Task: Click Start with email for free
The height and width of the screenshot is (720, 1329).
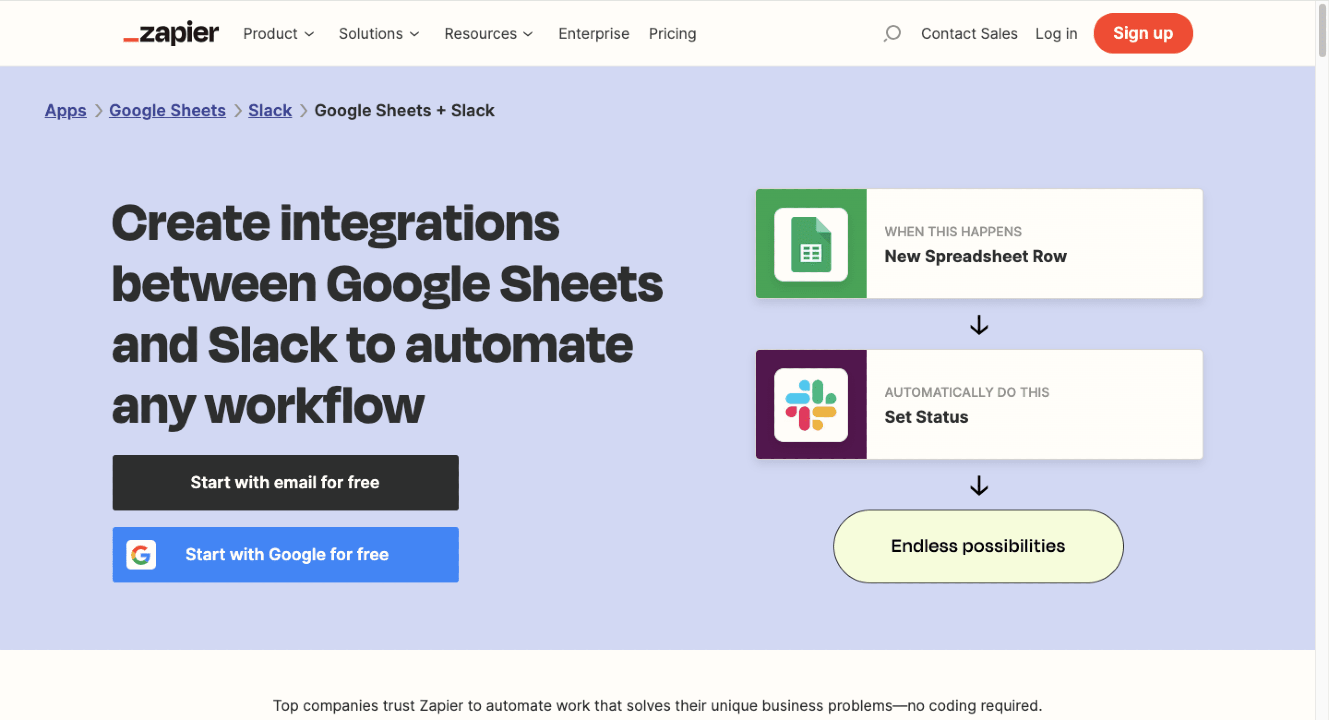Action: (x=285, y=483)
